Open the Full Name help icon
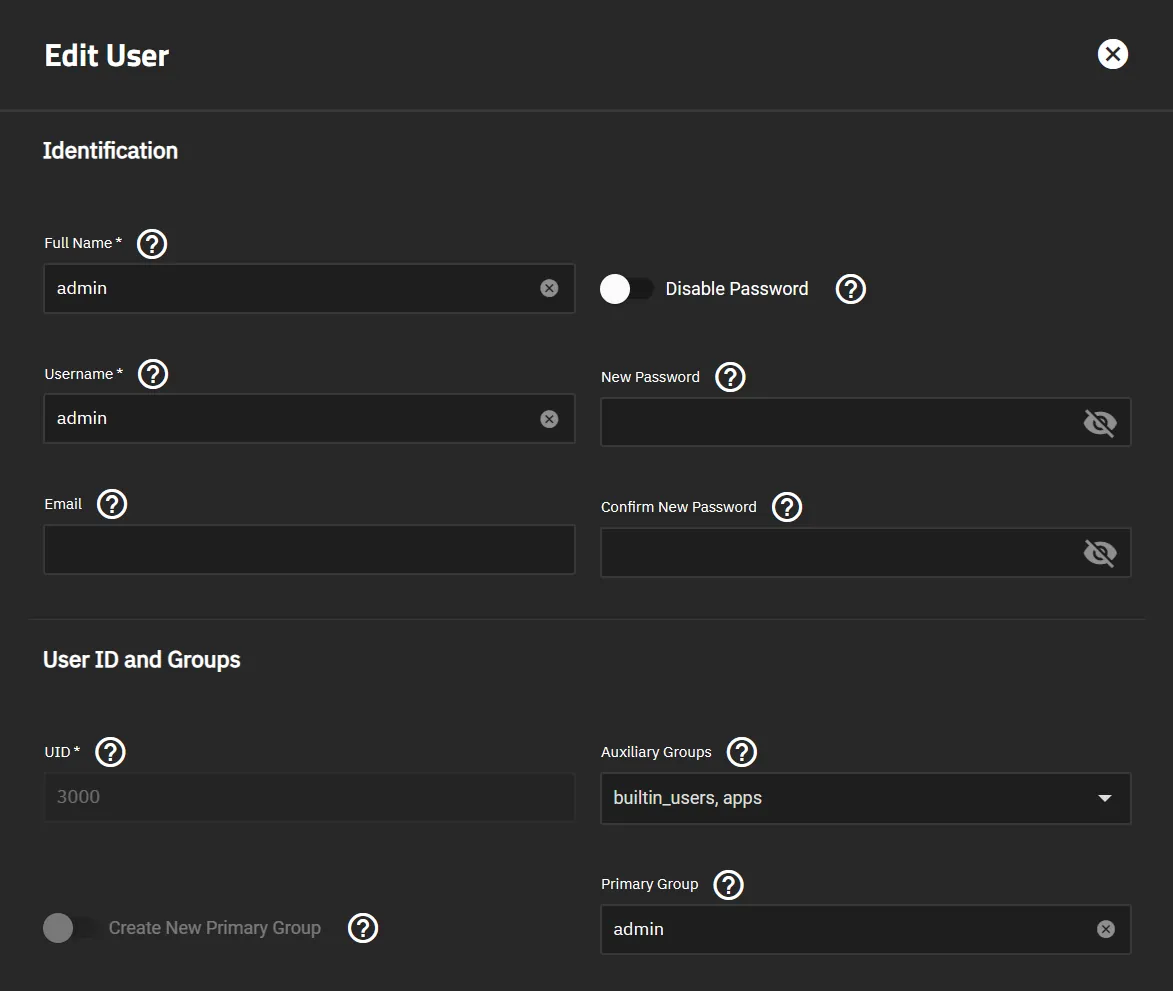The height and width of the screenshot is (991, 1173). coord(151,243)
